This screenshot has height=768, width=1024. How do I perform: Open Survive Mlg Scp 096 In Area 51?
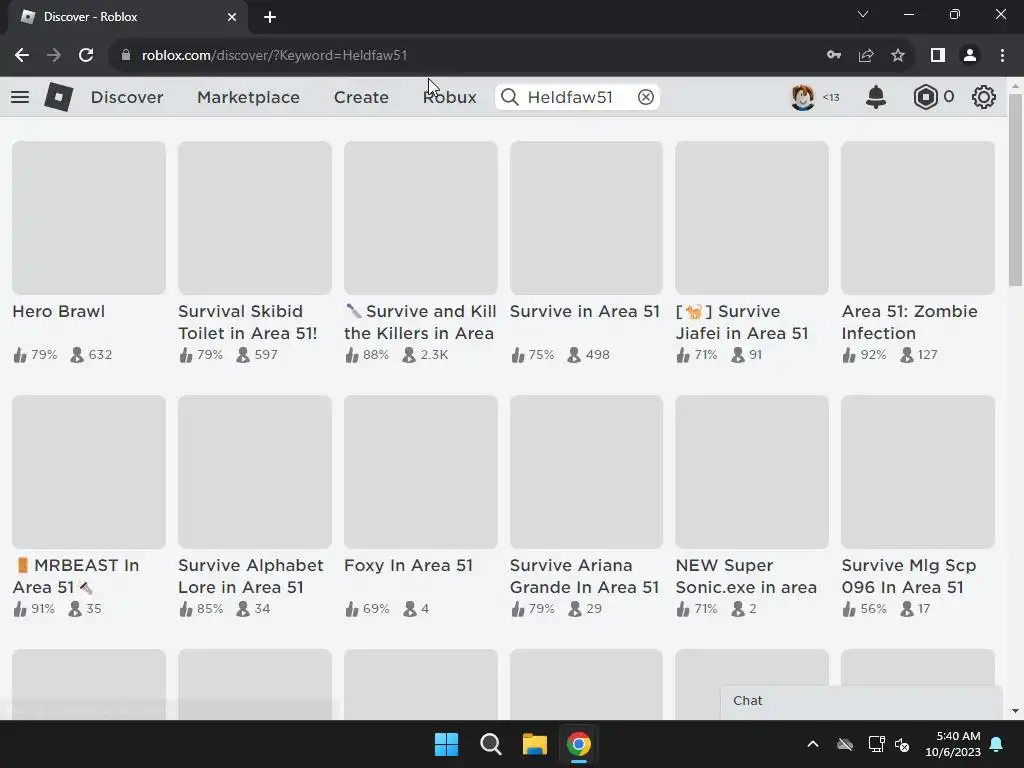(908, 576)
